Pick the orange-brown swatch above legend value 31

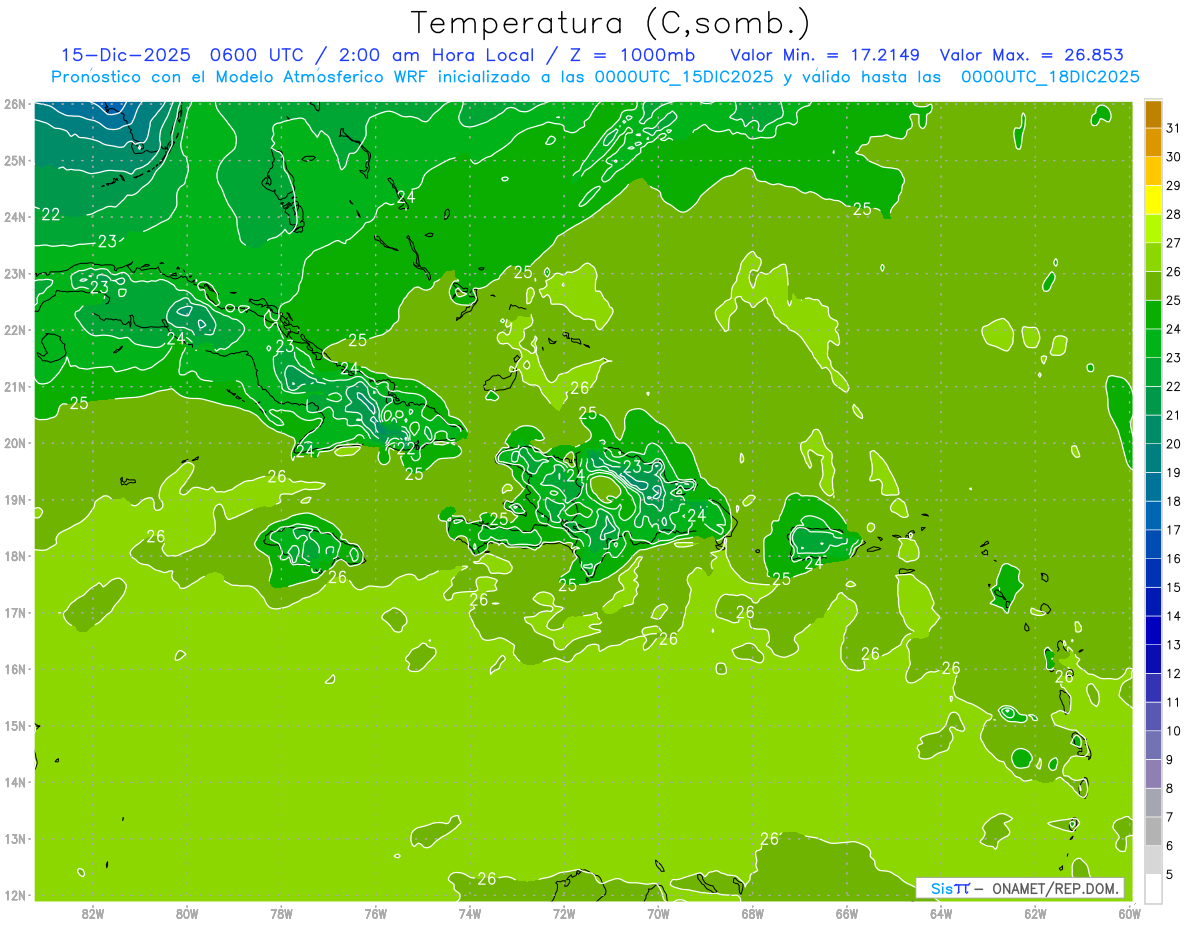coord(1153,113)
